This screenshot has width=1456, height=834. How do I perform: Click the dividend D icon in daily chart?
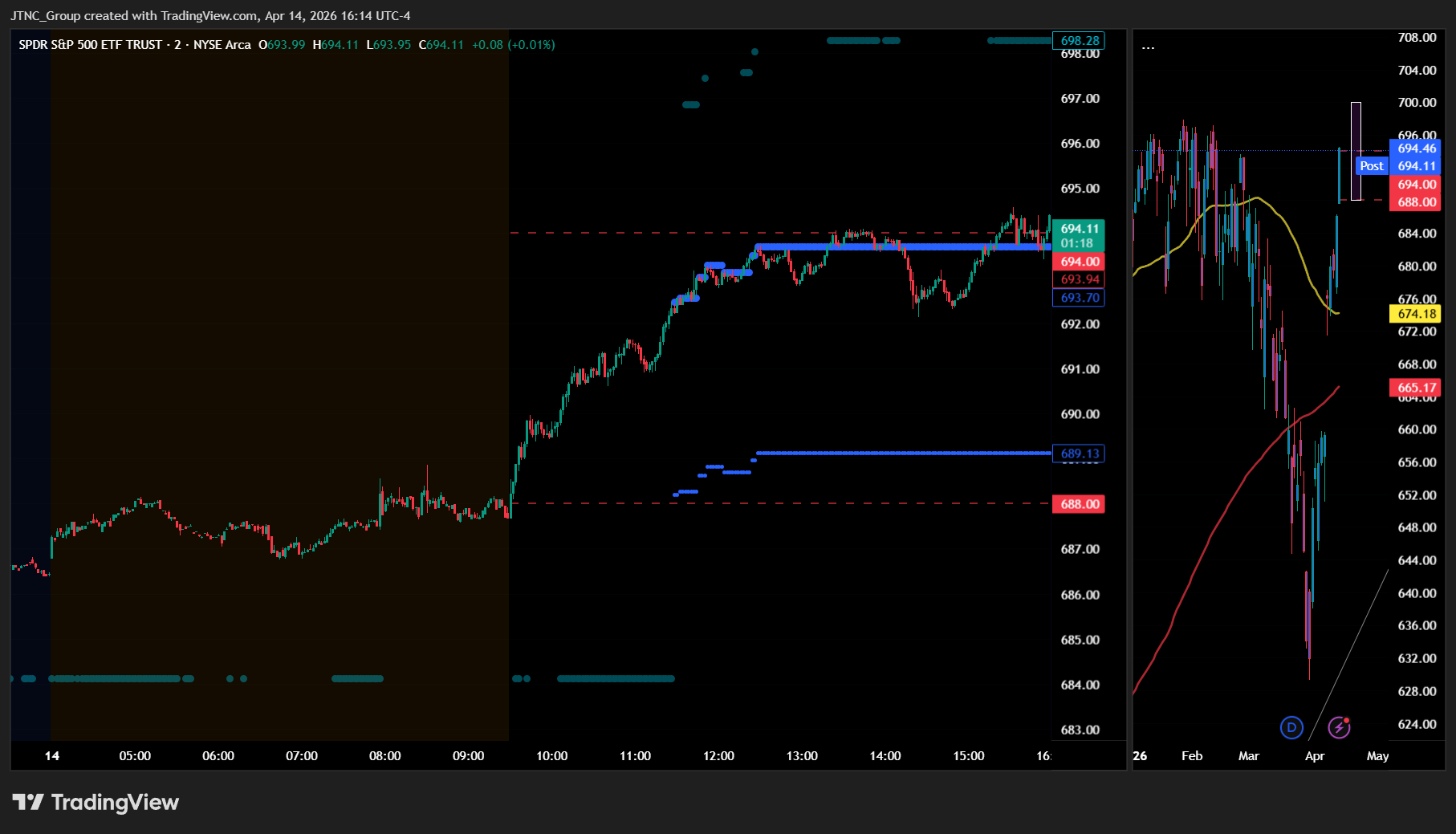[x=1291, y=727]
